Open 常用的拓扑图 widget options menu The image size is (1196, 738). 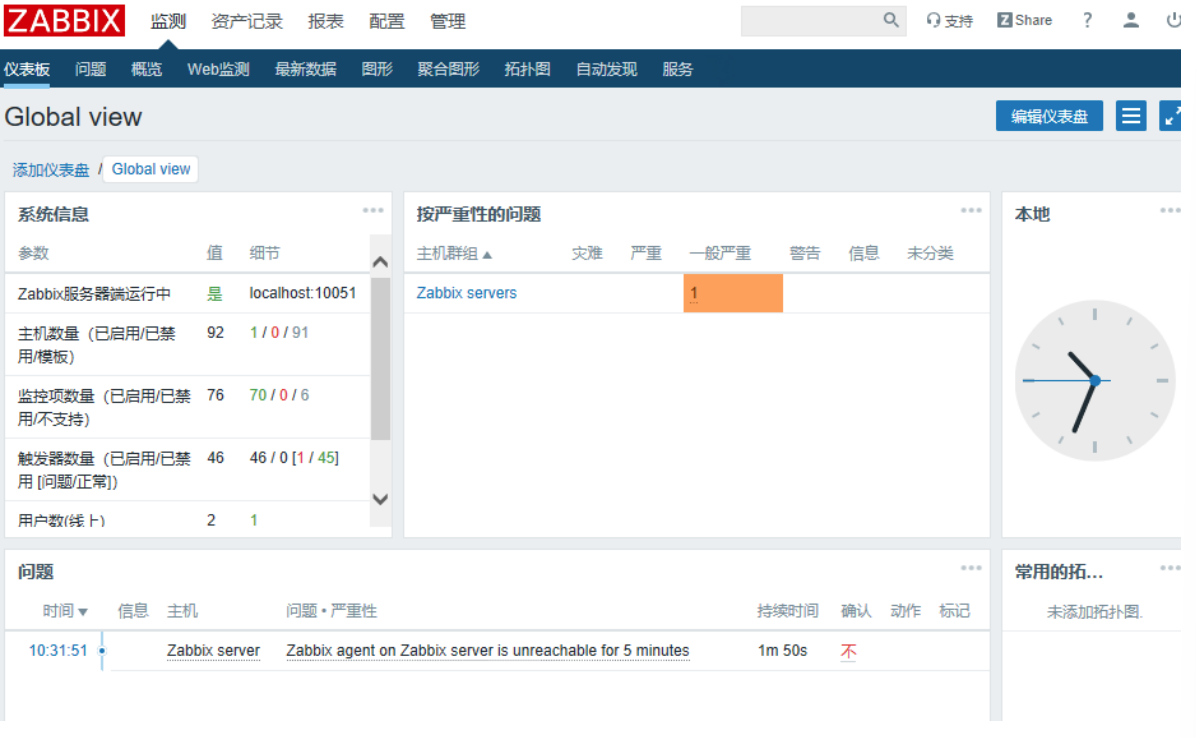pyautogui.click(x=1170, y=568)
